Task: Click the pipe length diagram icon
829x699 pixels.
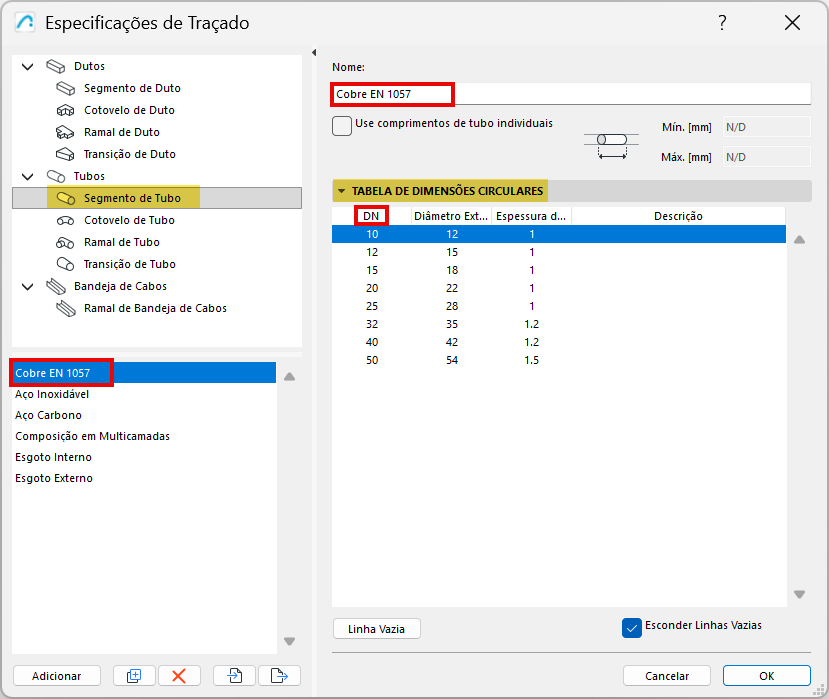Action: click(x=612, y=145)
